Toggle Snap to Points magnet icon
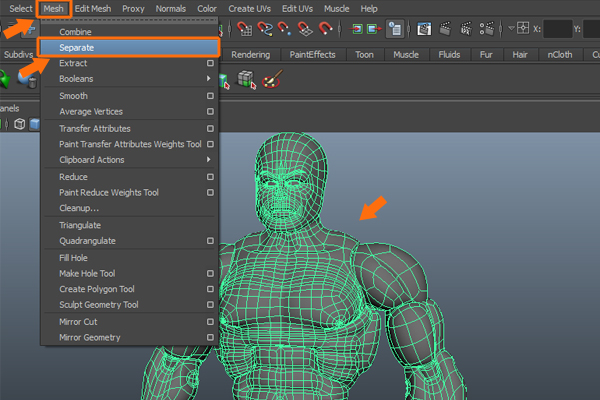Screen dimensions: 600x400 pyautogui.click(x=285, y=29)
